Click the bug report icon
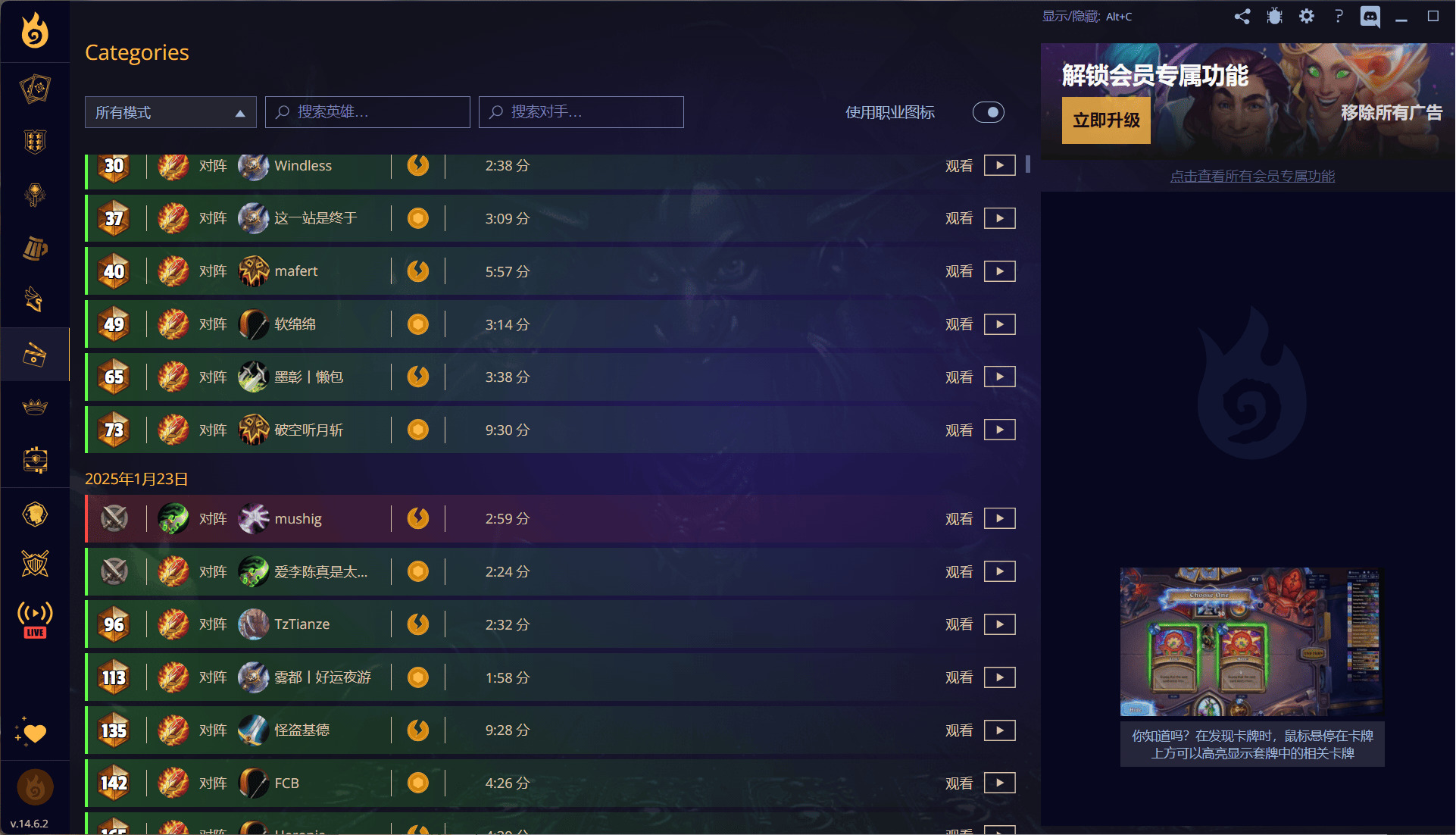This screenshot has height=835, width=1456. tap(1275, 16)
